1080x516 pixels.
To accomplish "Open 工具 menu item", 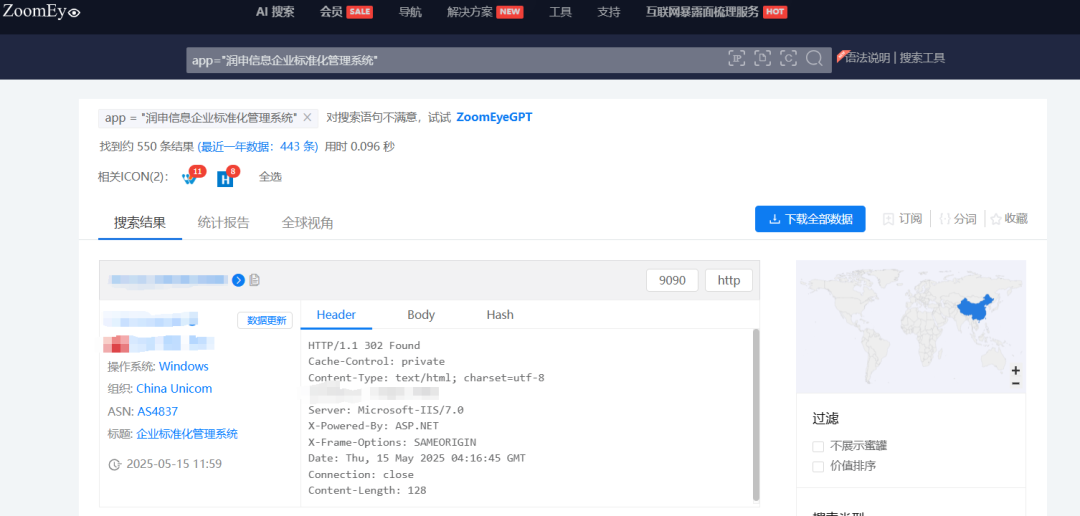I will click(561, 12).
